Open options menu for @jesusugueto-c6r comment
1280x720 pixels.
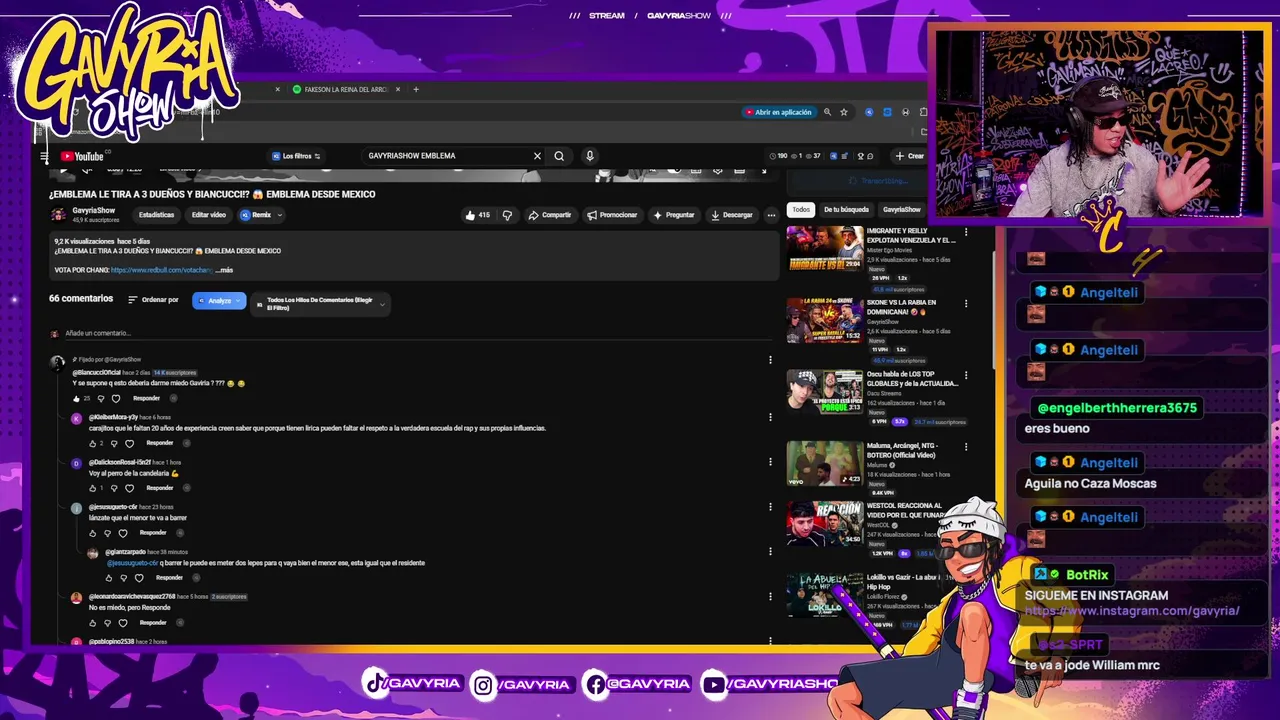[770, 507]
